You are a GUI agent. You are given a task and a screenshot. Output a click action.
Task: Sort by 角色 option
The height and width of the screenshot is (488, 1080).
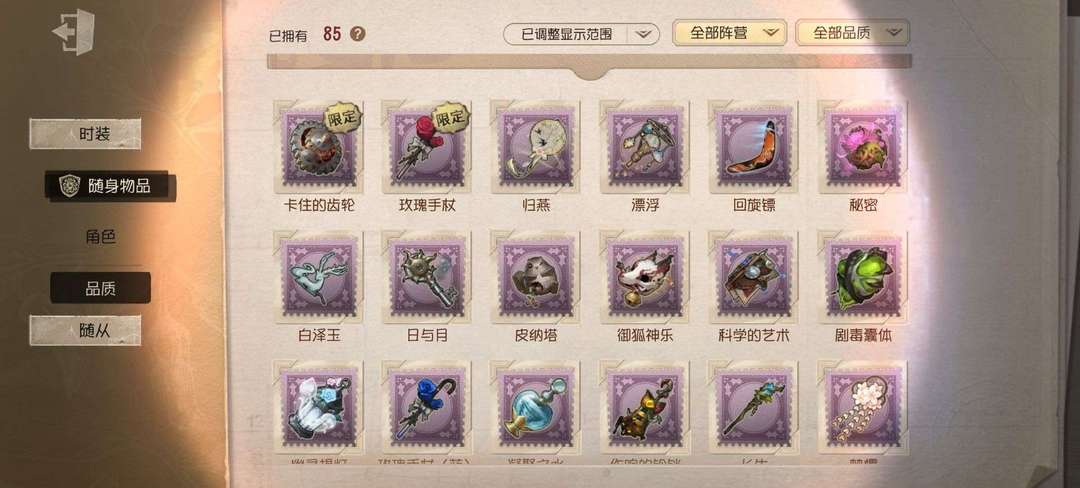coord(101,237)
